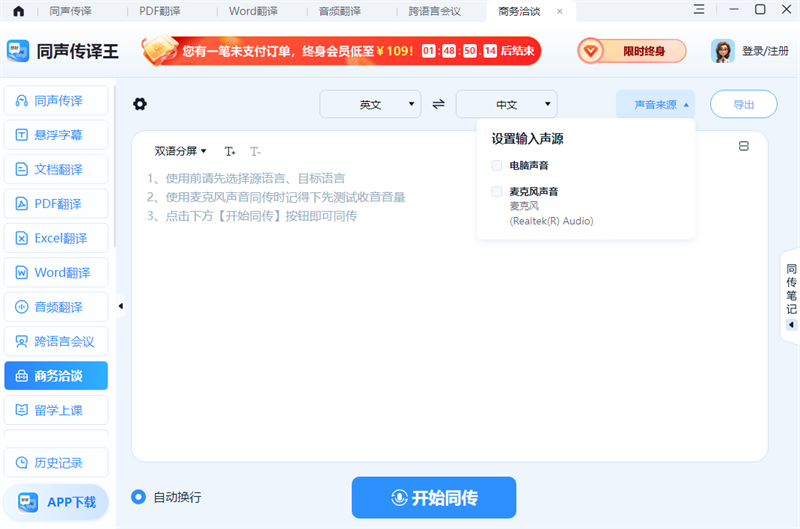Click the home icon in tab bar
This screenshot has width=800, height=529.
(18, 12)
